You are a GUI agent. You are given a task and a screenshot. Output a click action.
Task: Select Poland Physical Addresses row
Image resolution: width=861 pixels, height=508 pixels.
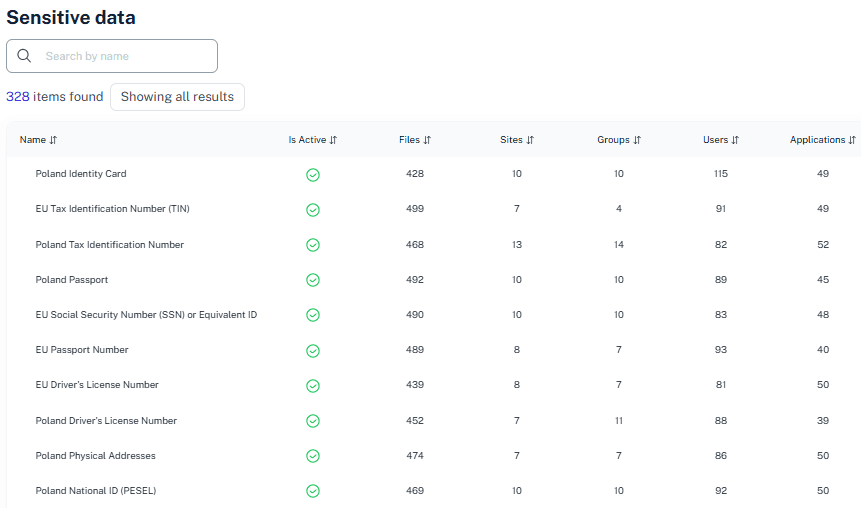click(96, 456)
